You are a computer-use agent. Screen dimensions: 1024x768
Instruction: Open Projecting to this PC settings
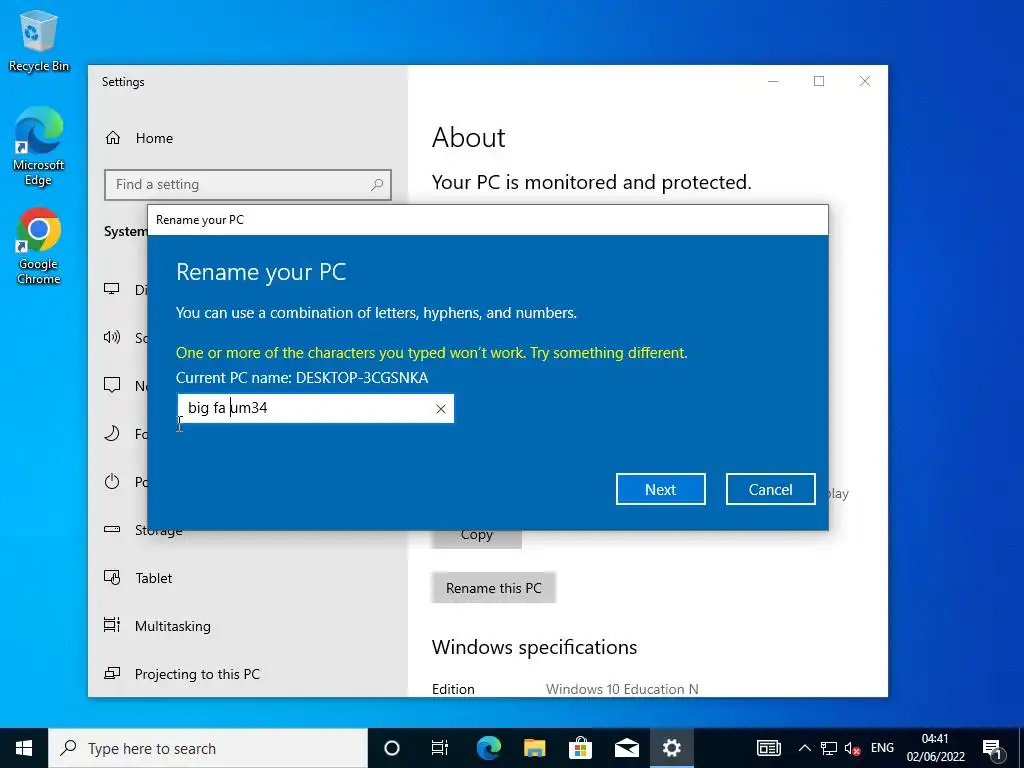tap(197, 674)
